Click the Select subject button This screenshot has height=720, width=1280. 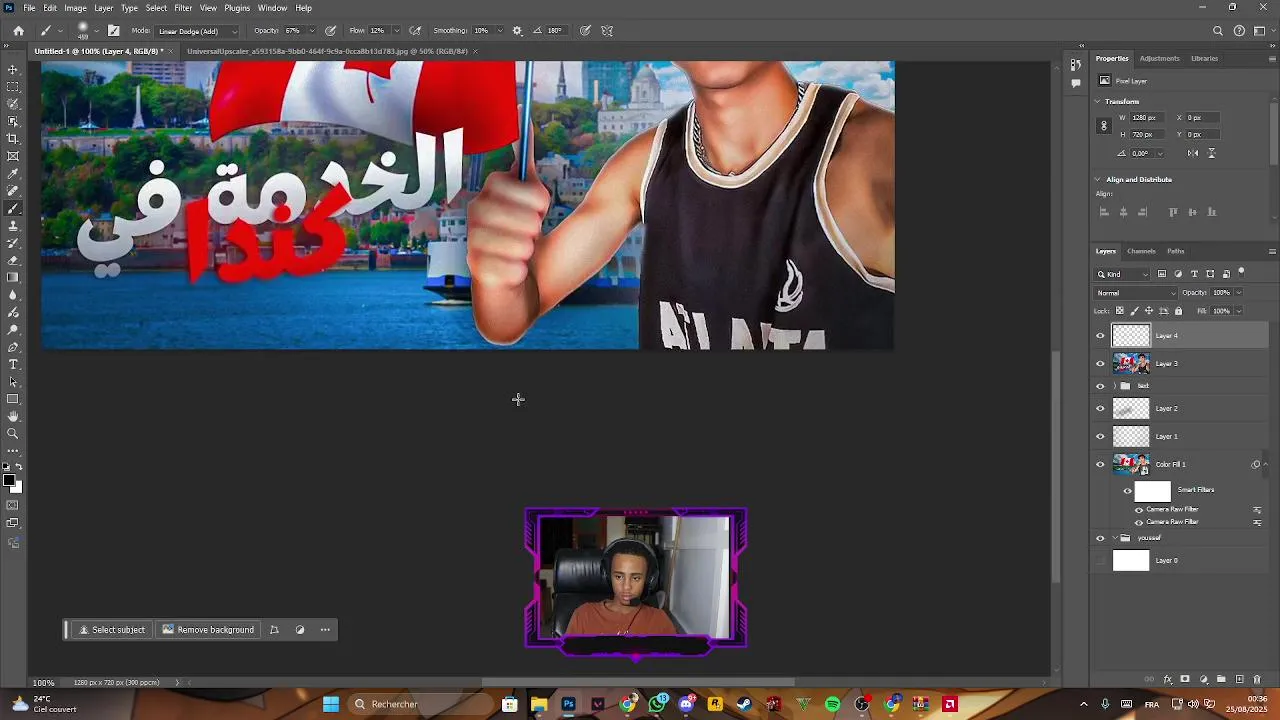click(112, 630)
